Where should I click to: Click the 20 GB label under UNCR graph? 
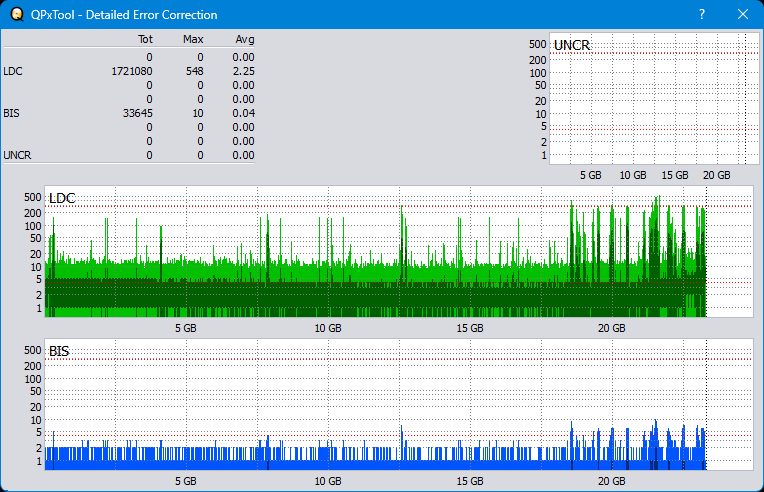pos(717,175)
